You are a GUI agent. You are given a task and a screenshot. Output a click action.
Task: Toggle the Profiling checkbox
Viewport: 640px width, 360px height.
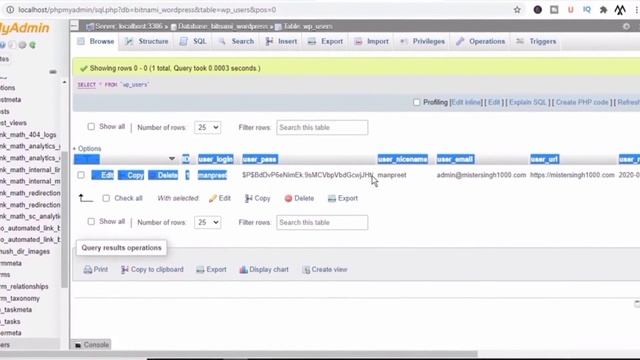(x=416, y=102)
